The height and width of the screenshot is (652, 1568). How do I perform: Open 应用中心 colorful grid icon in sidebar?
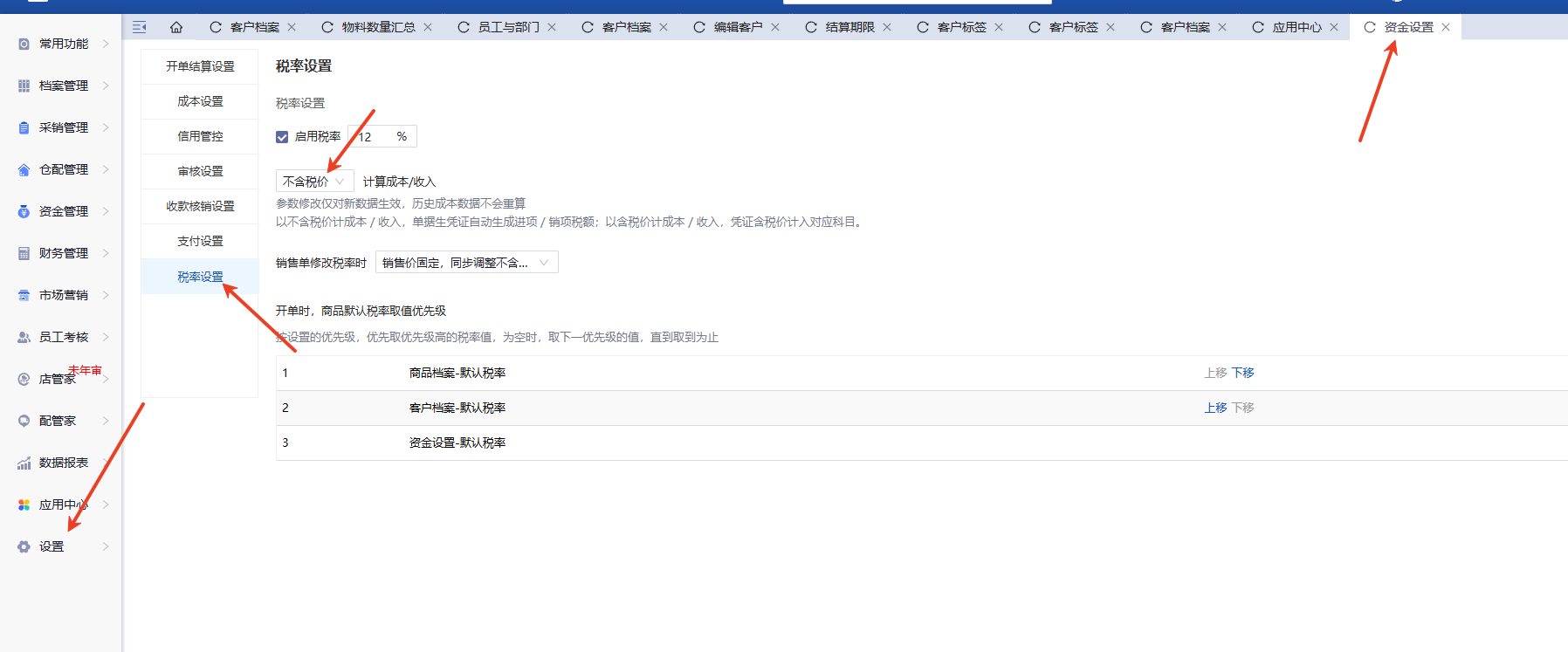[24, 505]
